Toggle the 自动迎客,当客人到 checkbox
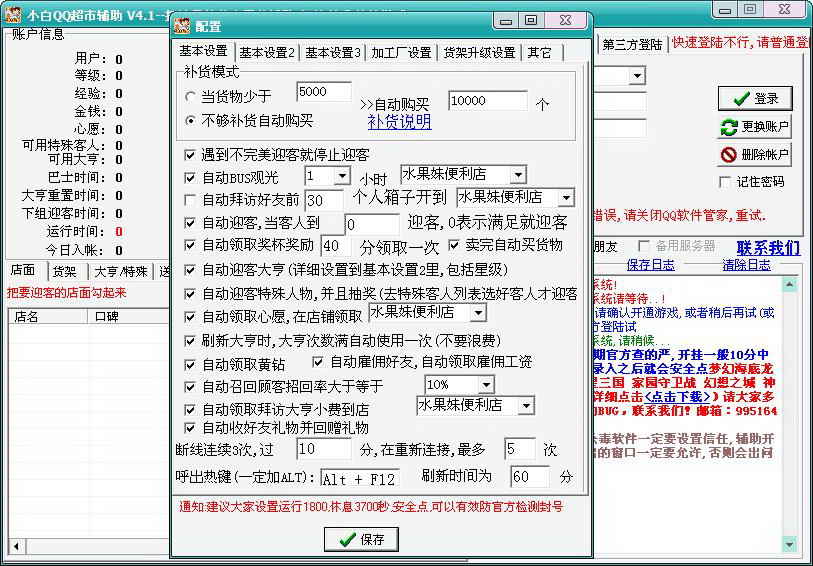The height and width of the screenshot is (566, 813). (190, 223)
